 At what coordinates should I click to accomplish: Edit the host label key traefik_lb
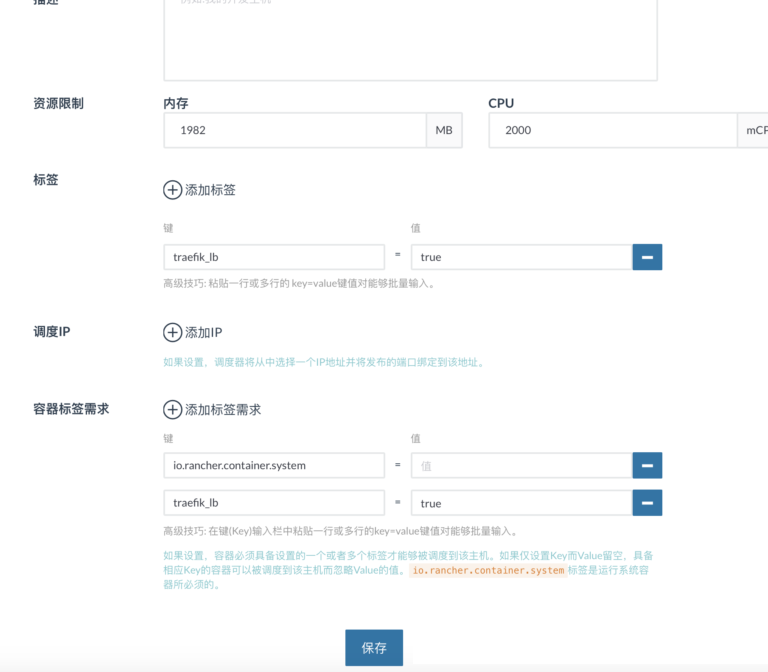point(274,257)
